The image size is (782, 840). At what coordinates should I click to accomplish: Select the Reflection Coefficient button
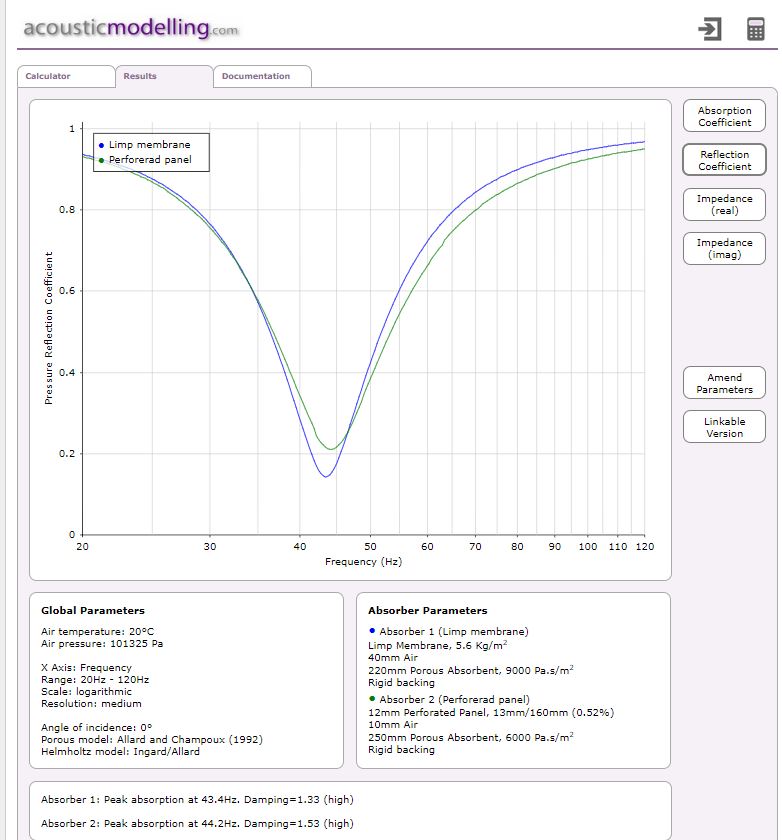click(724, 160)
